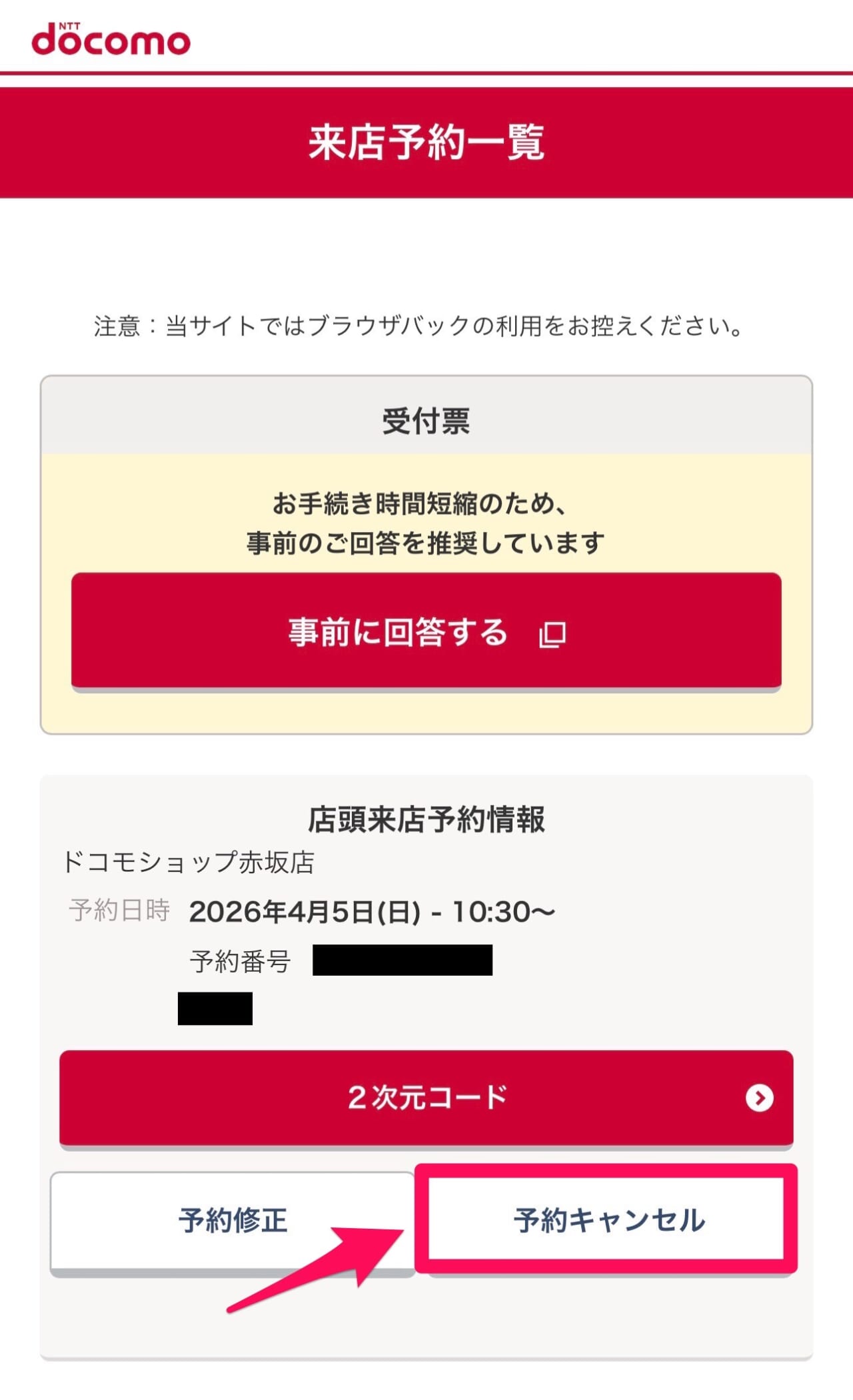Image resolution: width=853 pixels, height=1400 pixels.
Task: Click the blacked-out reservation number
Action: tap(403, 960)
